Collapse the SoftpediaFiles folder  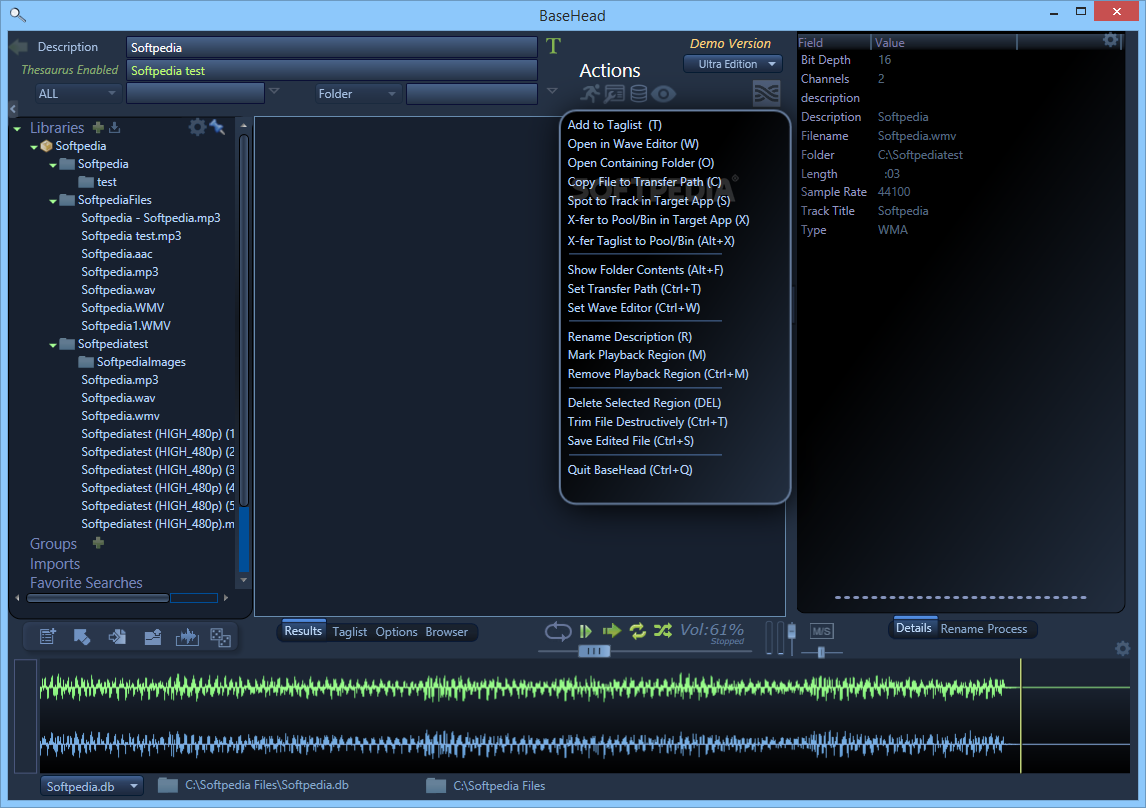coord(53,201)
